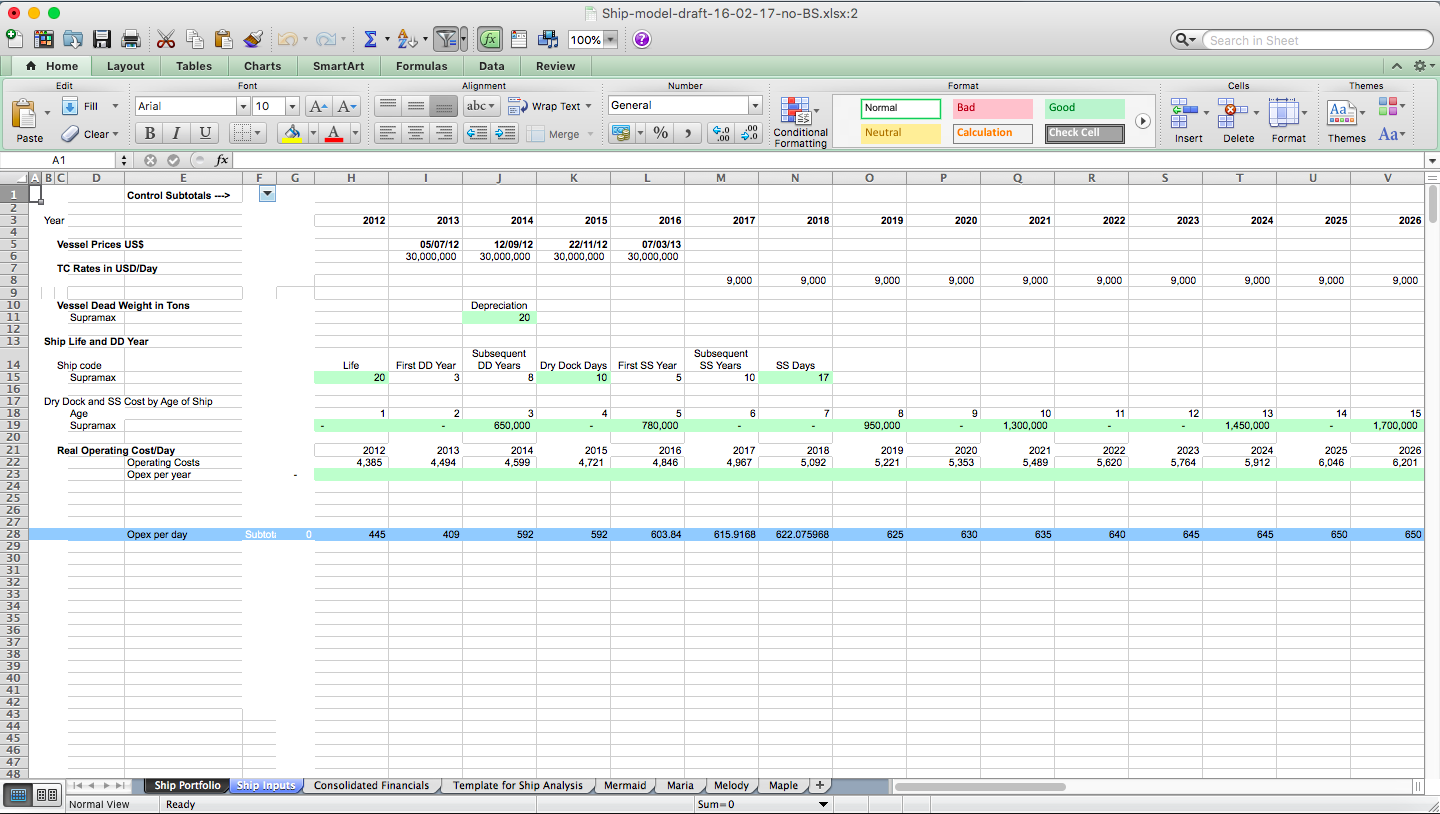Switch to the Layout ribbon tab

pos(126,66)
